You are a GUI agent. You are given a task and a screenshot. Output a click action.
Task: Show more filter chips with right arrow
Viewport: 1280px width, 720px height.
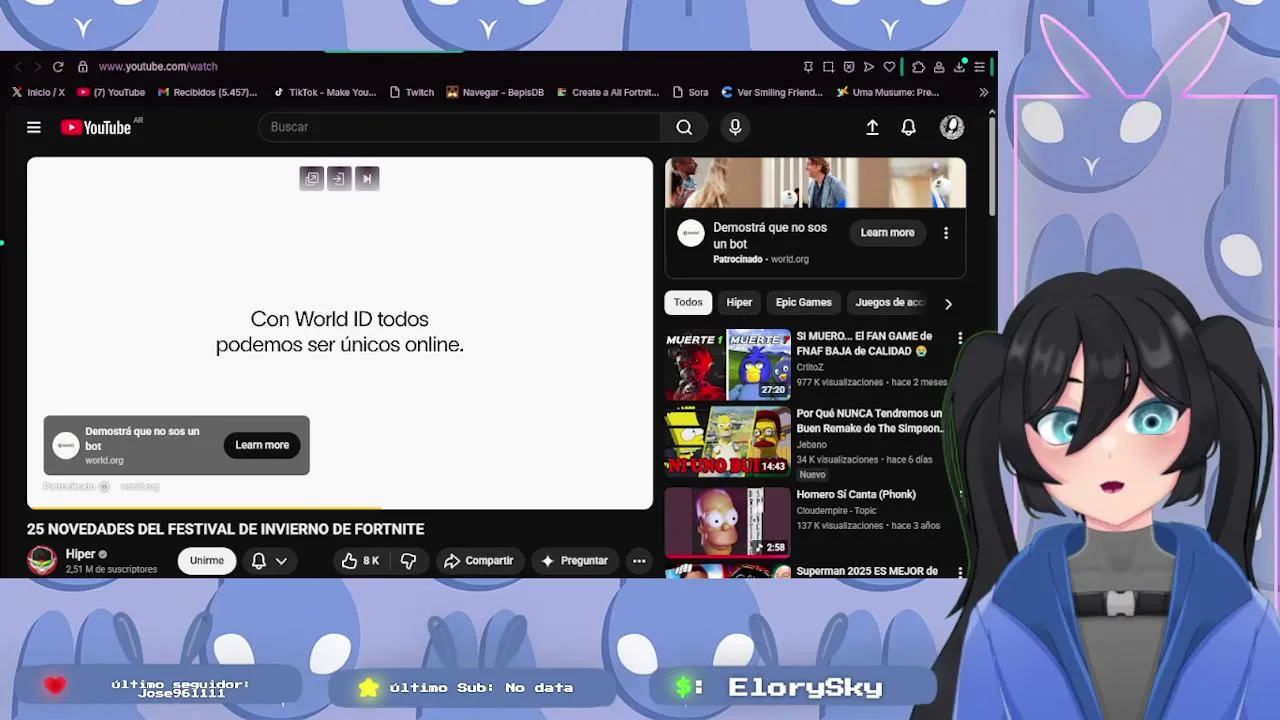tap(948, 303)
